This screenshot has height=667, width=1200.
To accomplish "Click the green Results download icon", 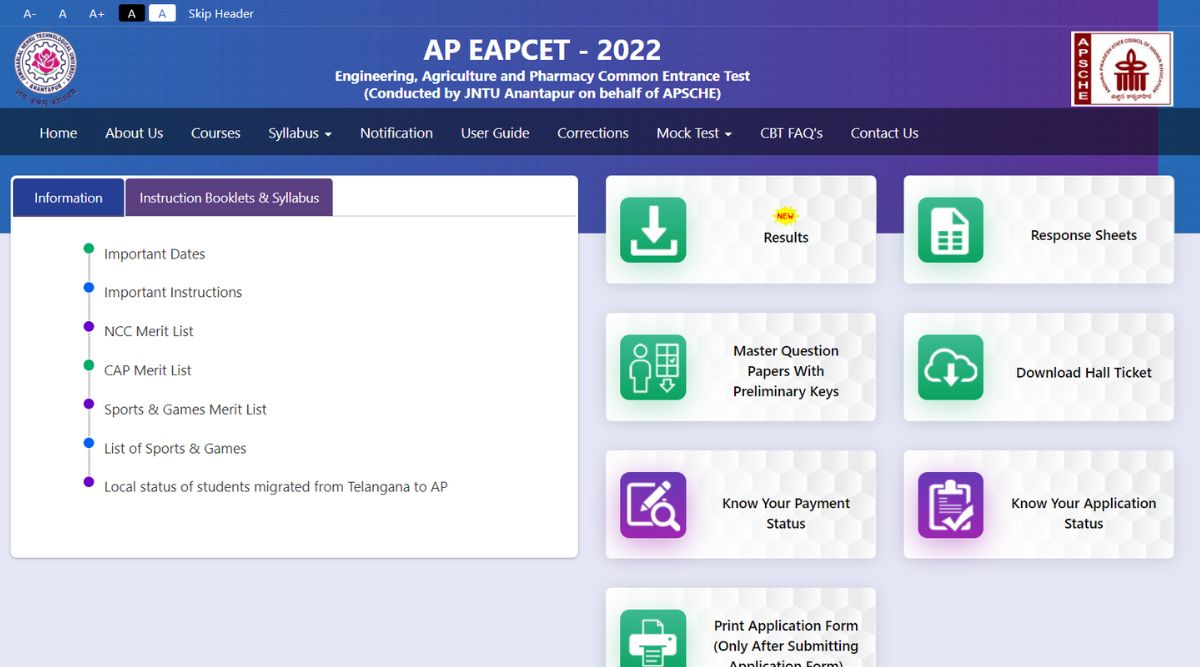I will point(653,230).
